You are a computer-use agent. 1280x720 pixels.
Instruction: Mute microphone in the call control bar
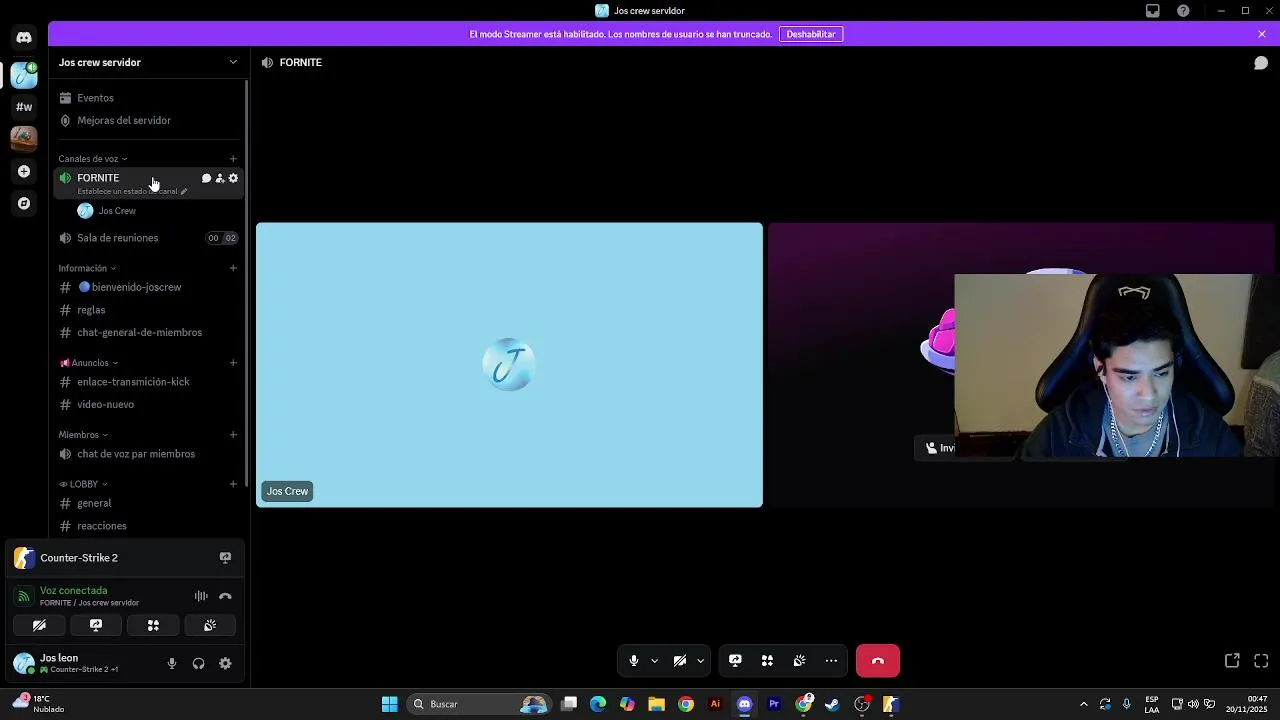633,661
